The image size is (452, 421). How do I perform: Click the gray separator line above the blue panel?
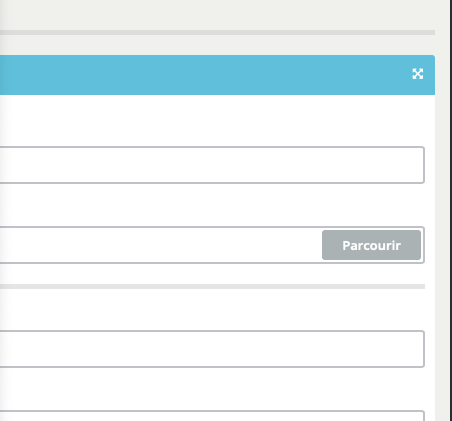point(217,32)
